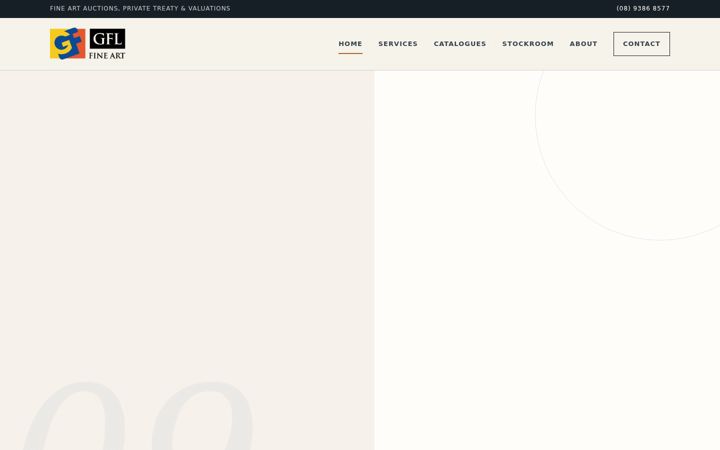Click the 'Fine Art Auctions, Private Treaty & Valuations' tagline
Image resolution: width=720 pixels, height=450 pixels.
(x=140, y=8)
